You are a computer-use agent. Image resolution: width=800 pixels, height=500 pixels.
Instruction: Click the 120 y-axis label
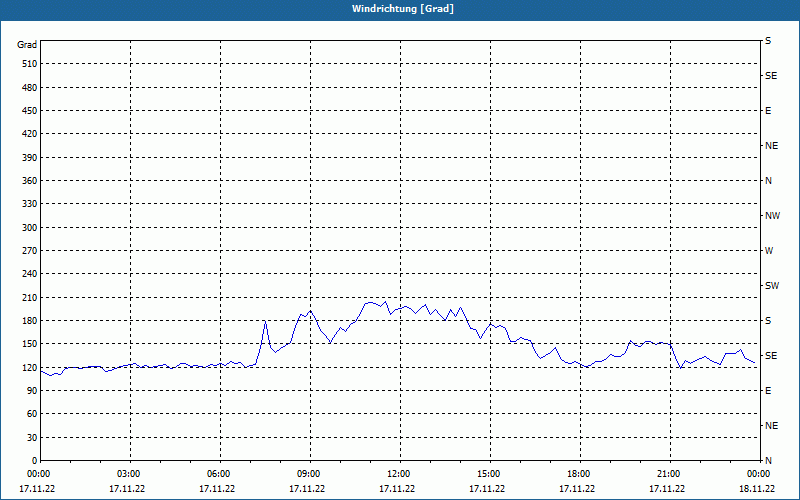(30, 367)
